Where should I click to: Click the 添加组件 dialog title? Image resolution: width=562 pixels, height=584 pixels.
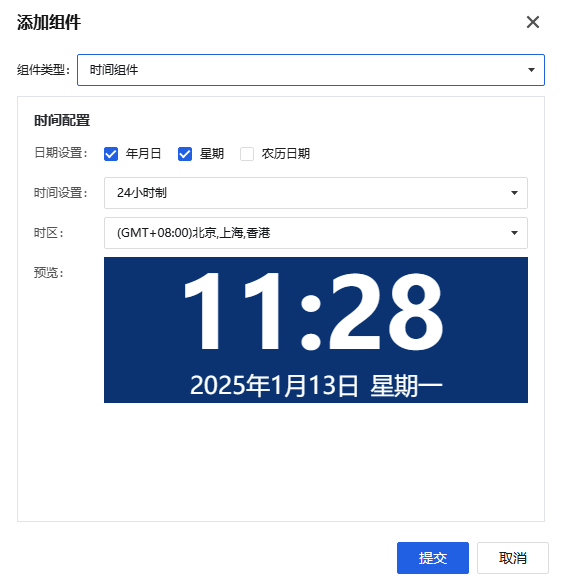click(x=49, y=22)
